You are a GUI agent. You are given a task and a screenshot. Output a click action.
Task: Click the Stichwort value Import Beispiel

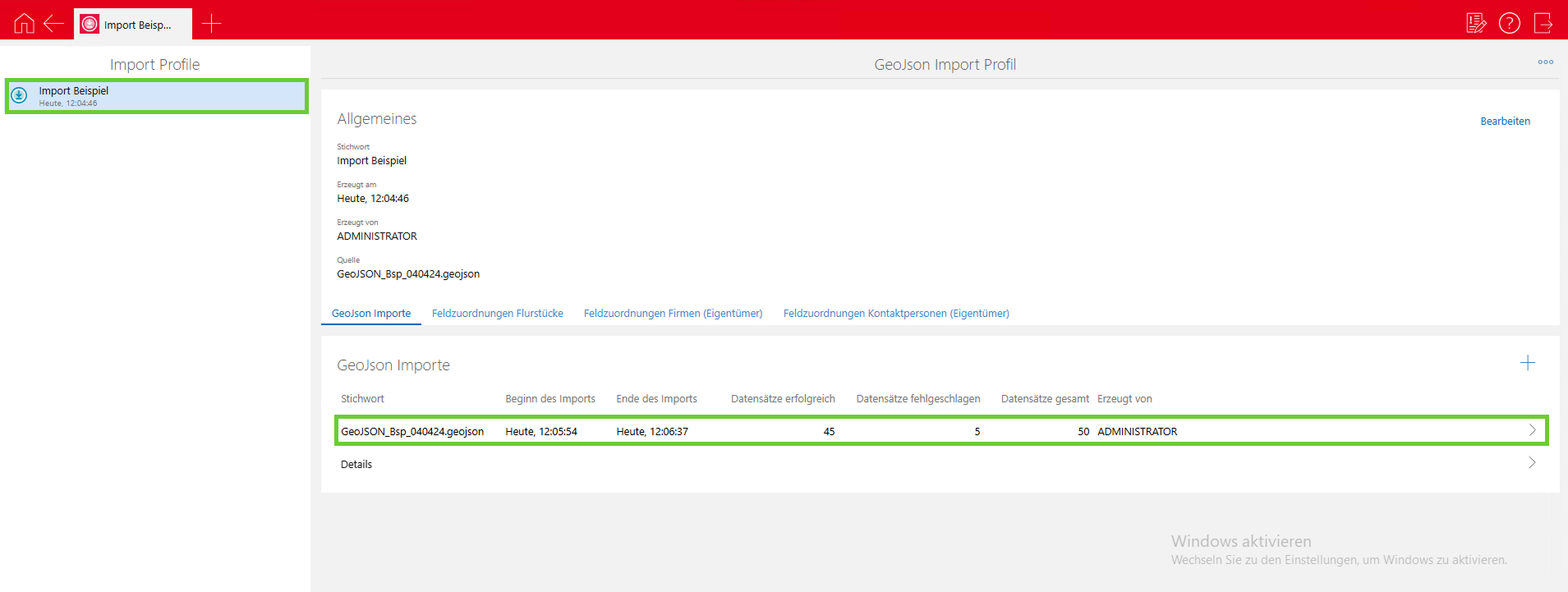pyautogui.click(x=371, y=161)
